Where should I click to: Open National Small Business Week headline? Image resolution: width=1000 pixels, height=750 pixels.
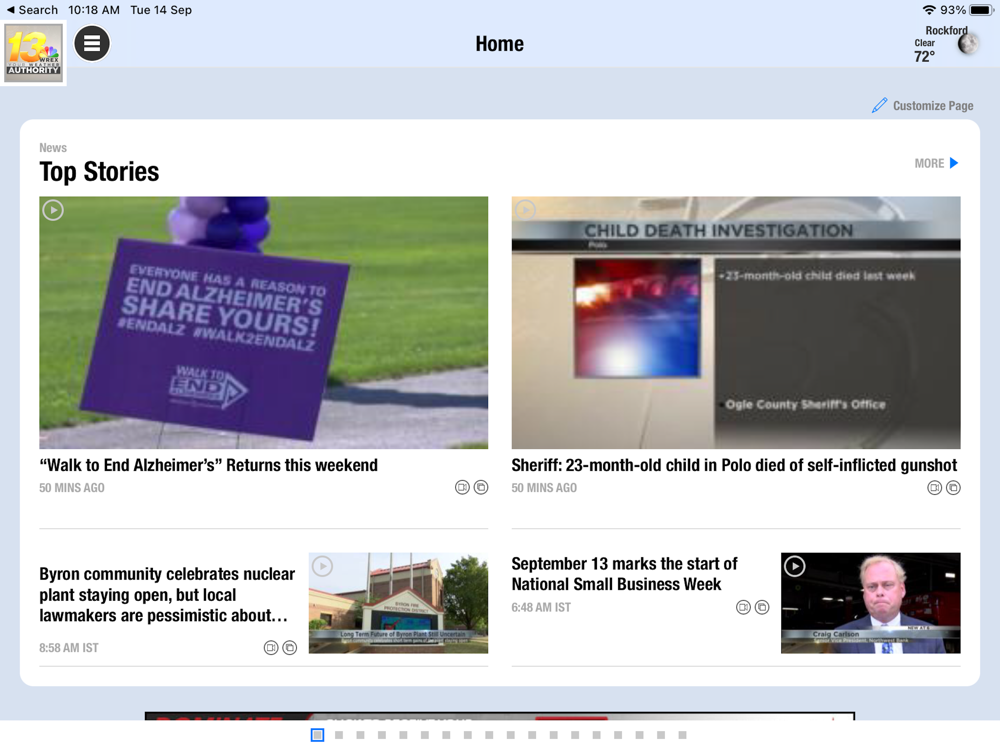pos(624,574)
